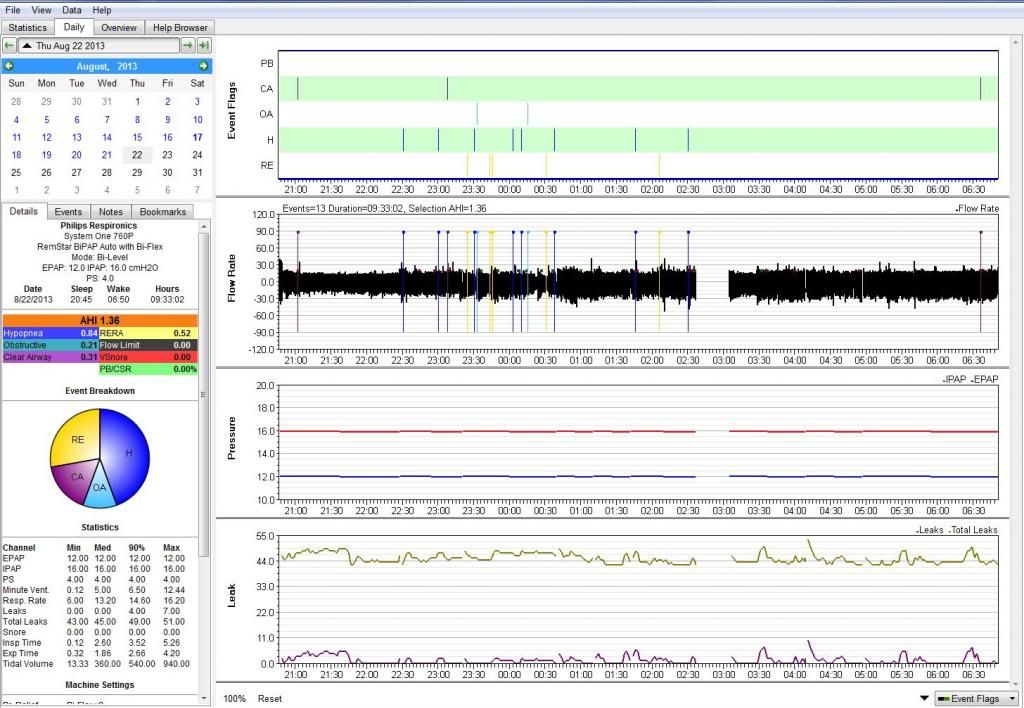
Task: Click the teal Obstructive legend cell
Action: 50,345
